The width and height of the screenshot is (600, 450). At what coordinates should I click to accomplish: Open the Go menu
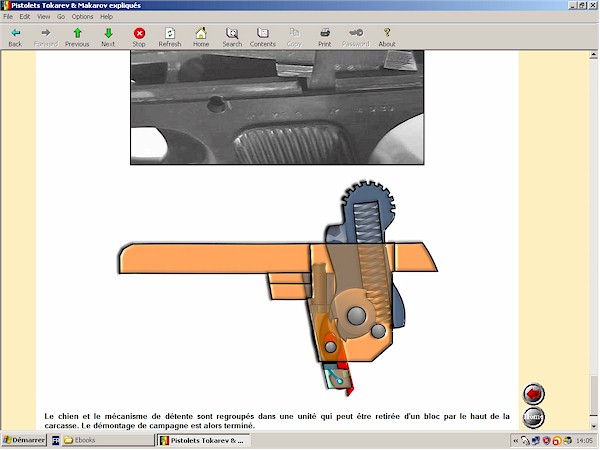click(x=61, y=16)
